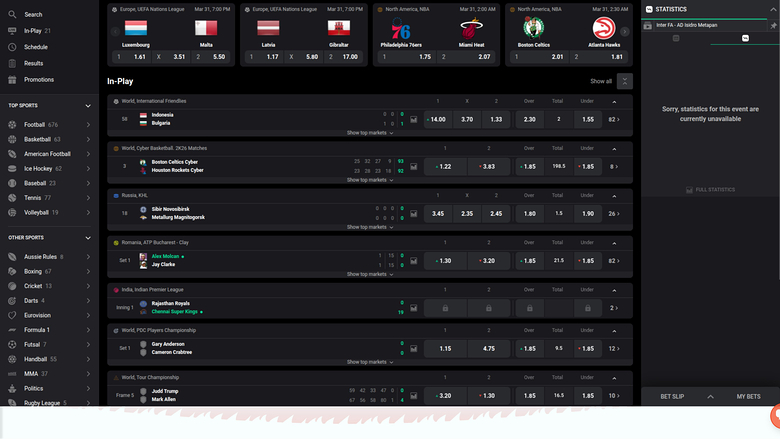The image size is (780, 439).
Task: Click the American Football icon
Action: point(12,154)
